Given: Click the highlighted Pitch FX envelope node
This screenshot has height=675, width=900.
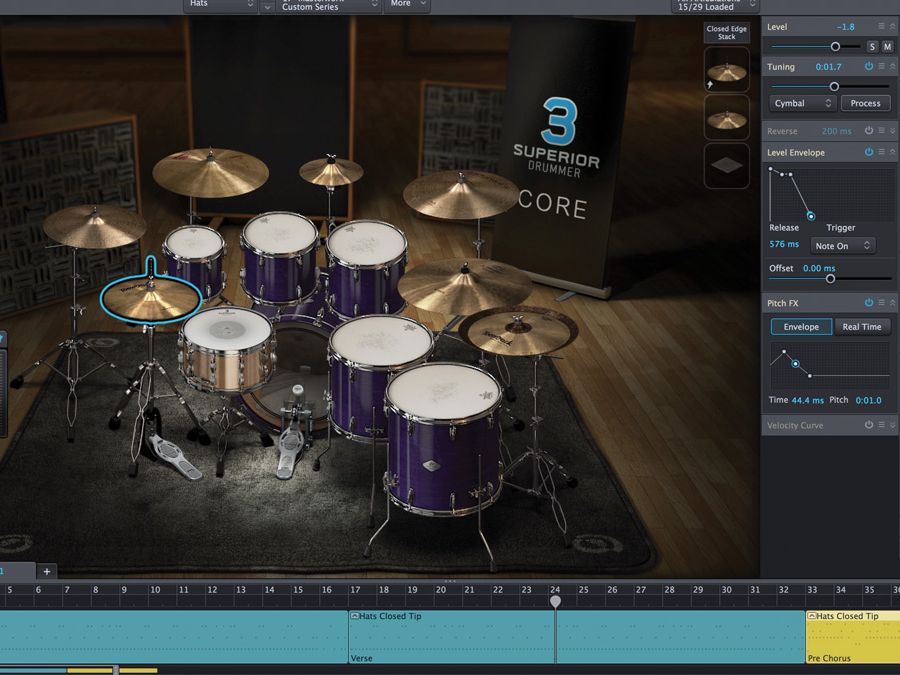Looking at the screenshot, I should pos(796,363).
